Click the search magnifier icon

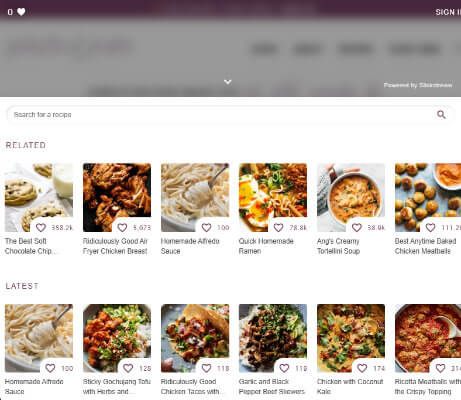(x=441, y=115)
